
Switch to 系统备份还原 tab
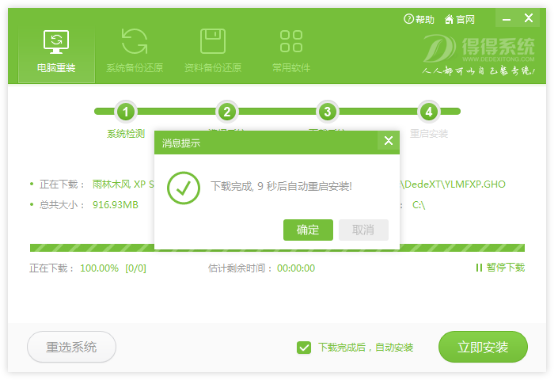coord(135,52)
